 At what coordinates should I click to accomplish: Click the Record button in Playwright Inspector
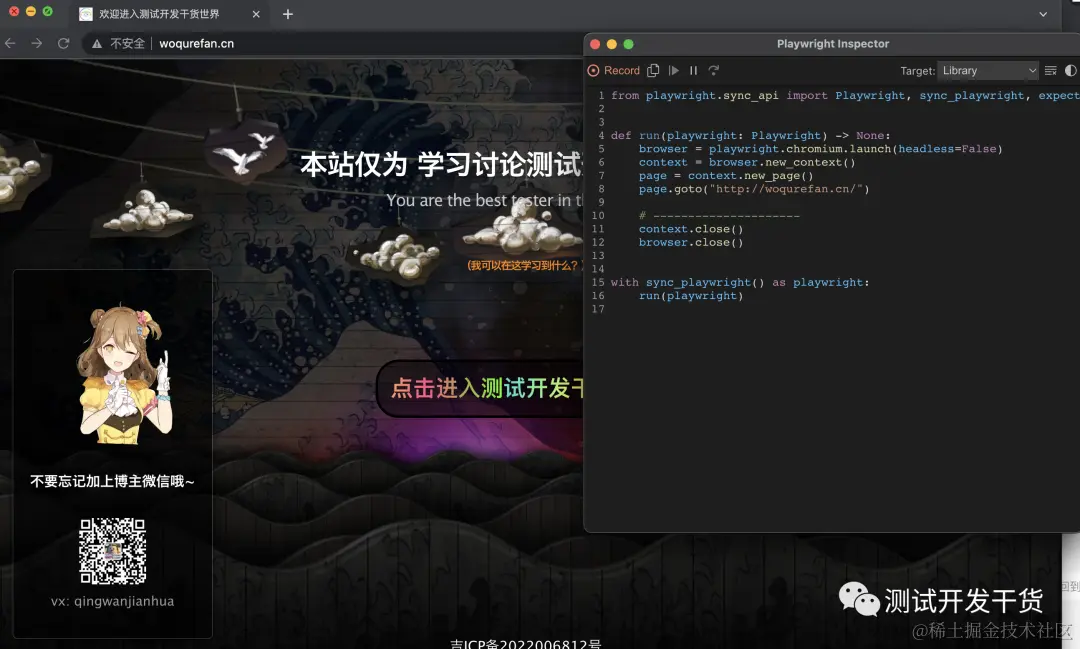point(615,70)
